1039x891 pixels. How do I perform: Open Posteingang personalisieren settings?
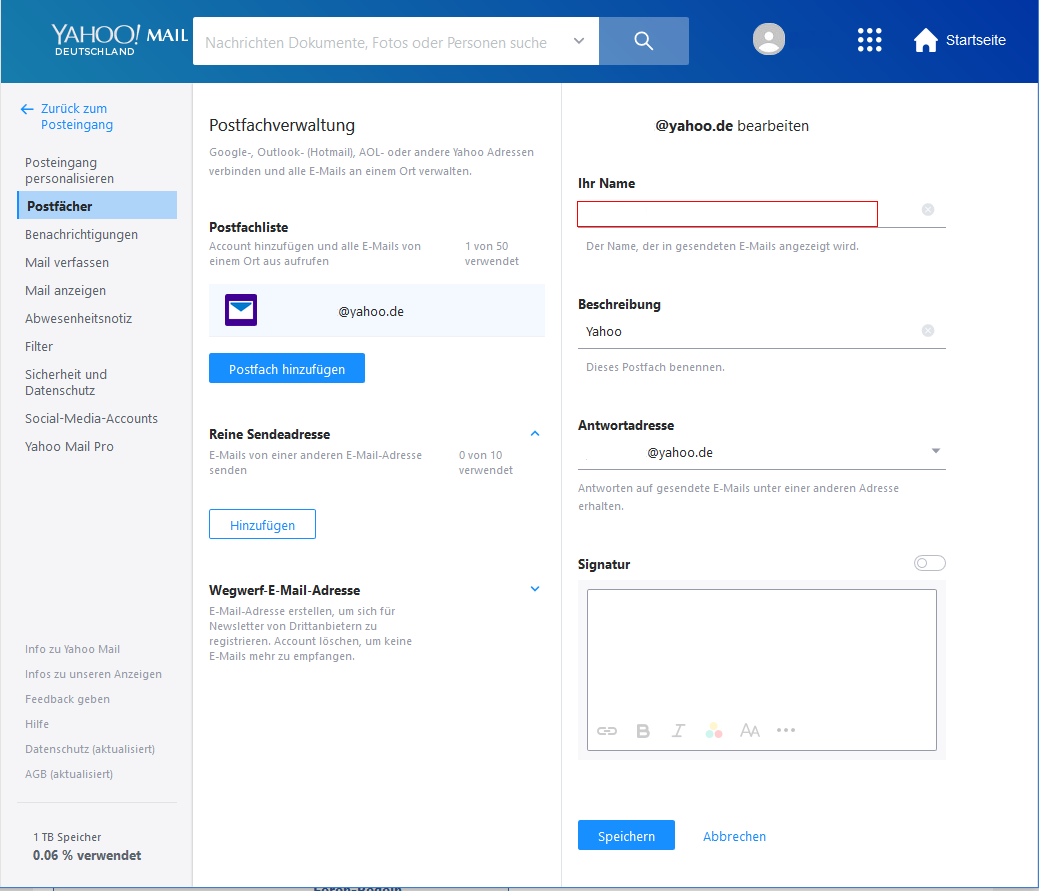70,170
